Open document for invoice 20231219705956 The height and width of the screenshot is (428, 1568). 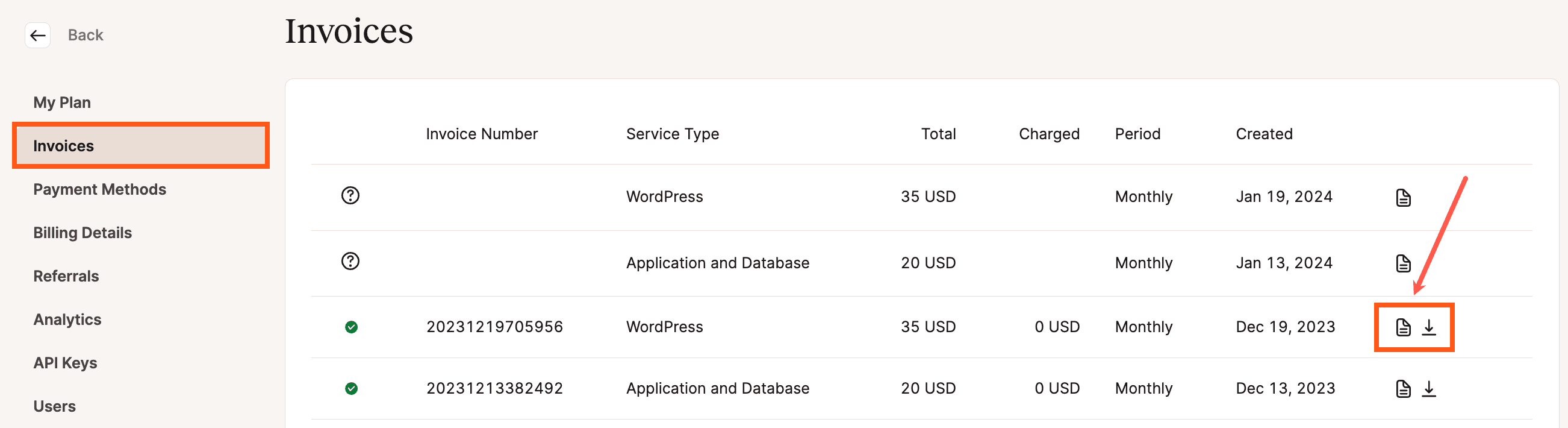click(1402, 327)
